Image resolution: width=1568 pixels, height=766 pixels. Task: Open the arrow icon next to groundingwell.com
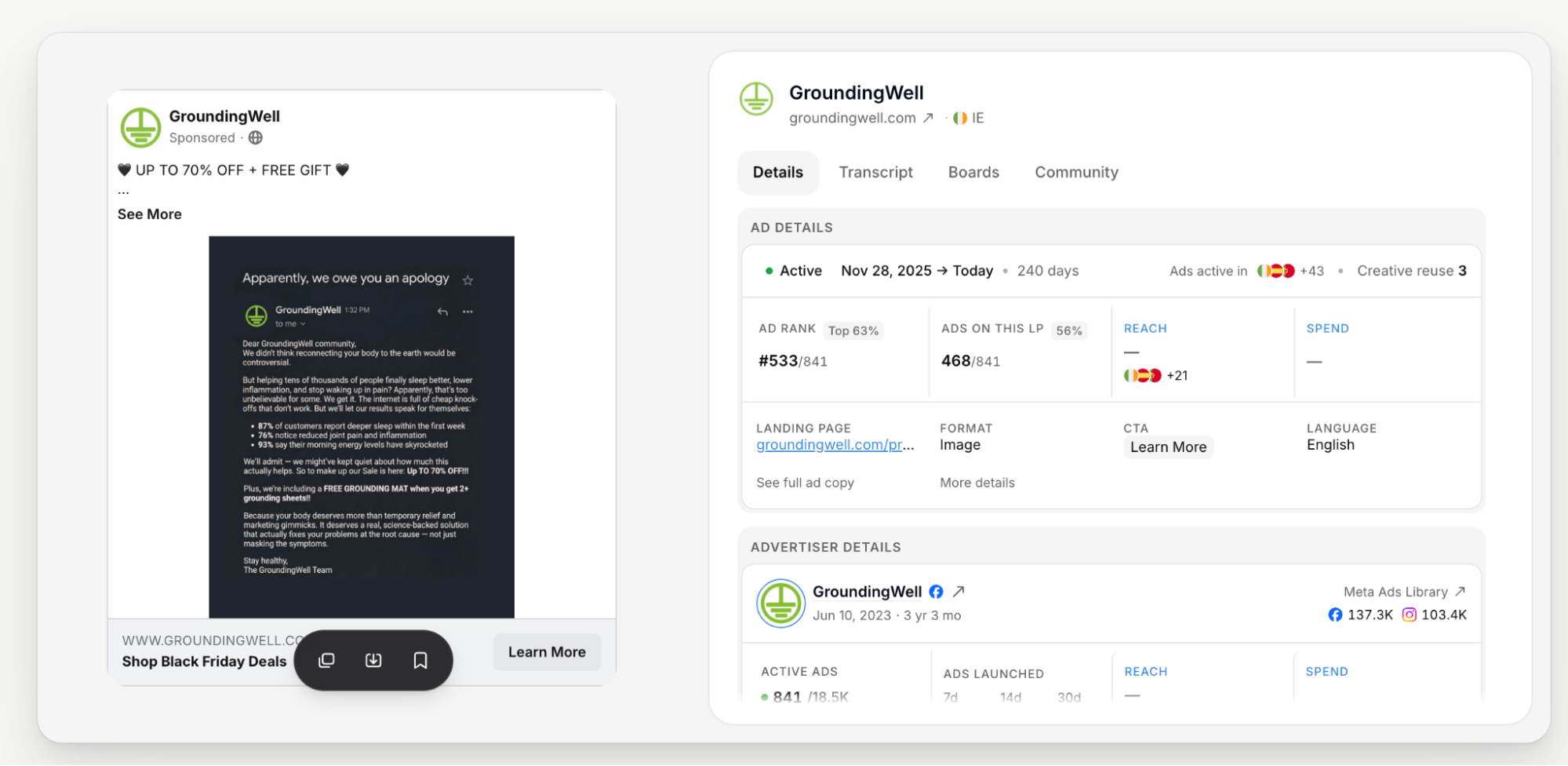(928, 118)
